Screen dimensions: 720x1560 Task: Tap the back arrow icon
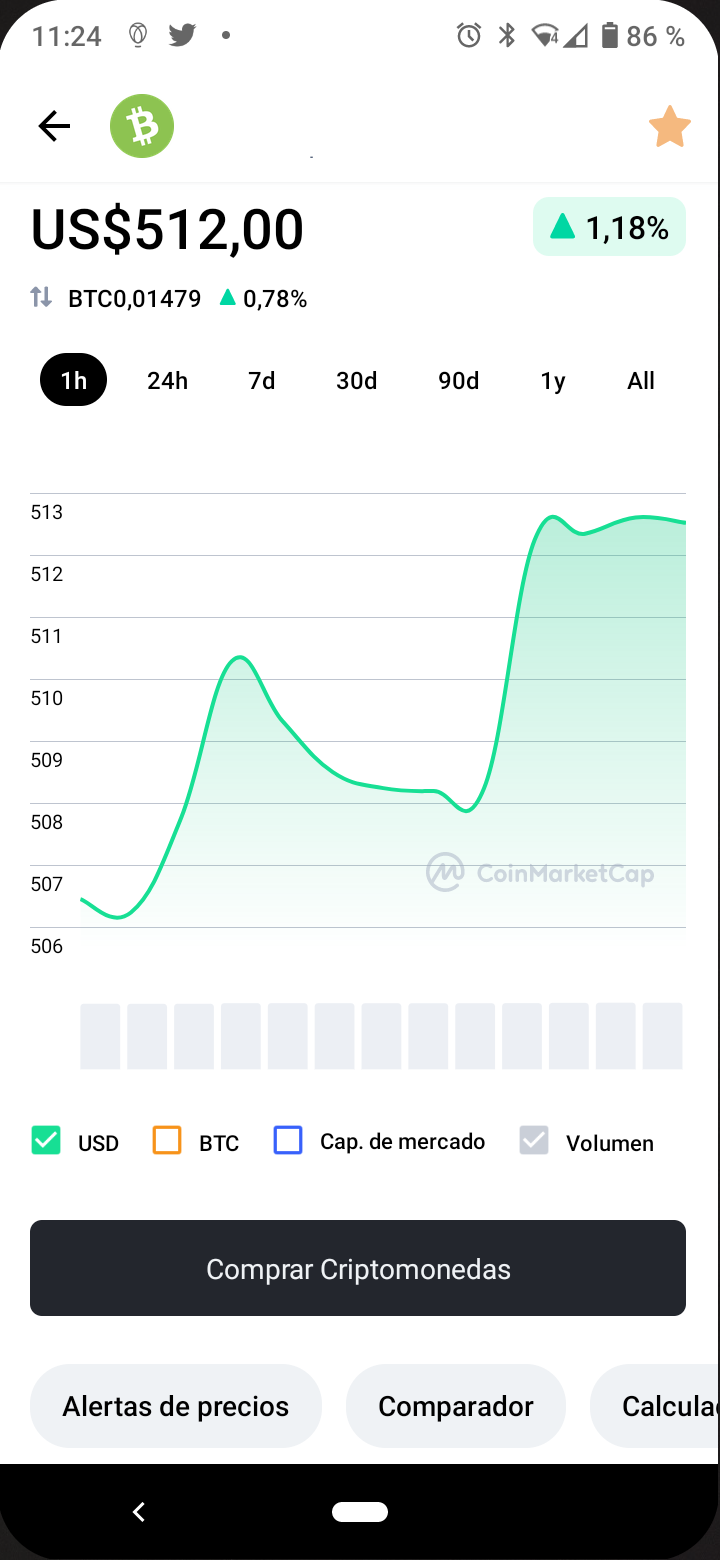tap(54, 126)
